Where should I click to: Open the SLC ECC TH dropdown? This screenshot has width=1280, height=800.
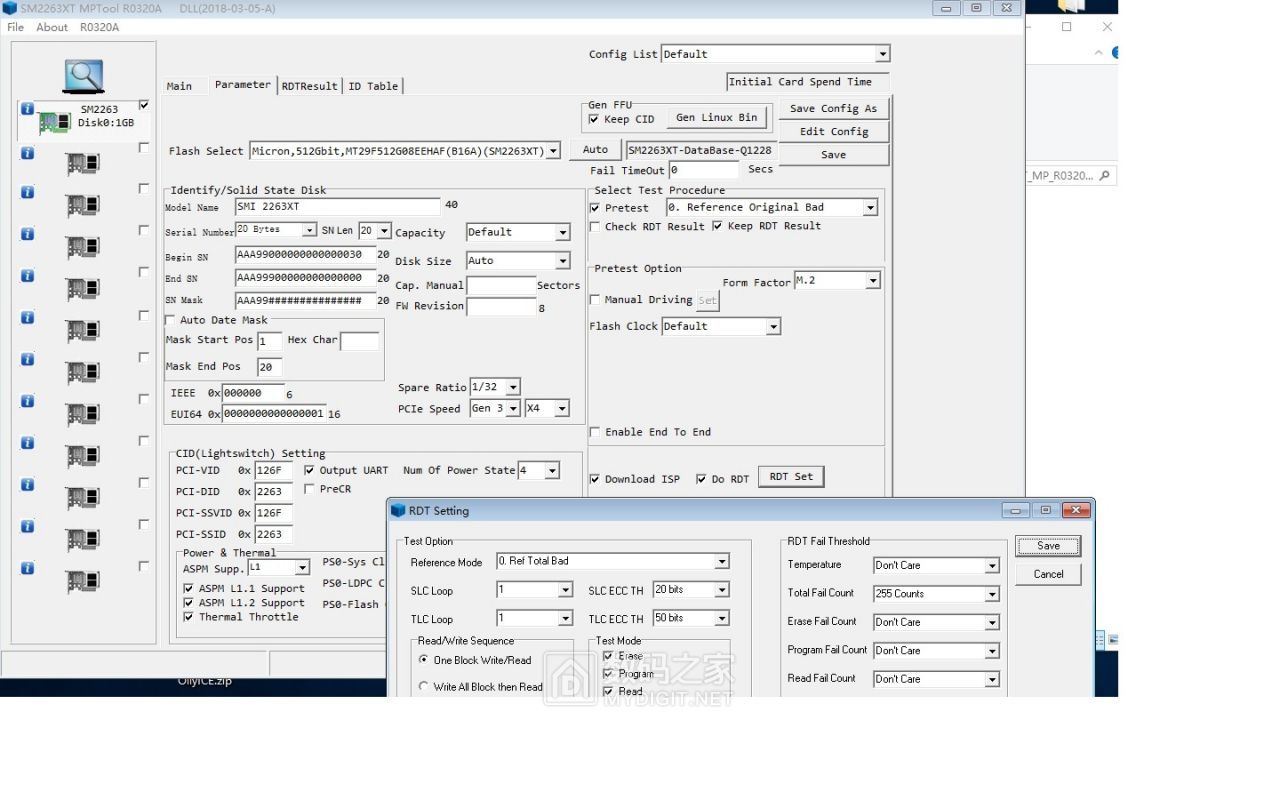click(x=722, y=590)
